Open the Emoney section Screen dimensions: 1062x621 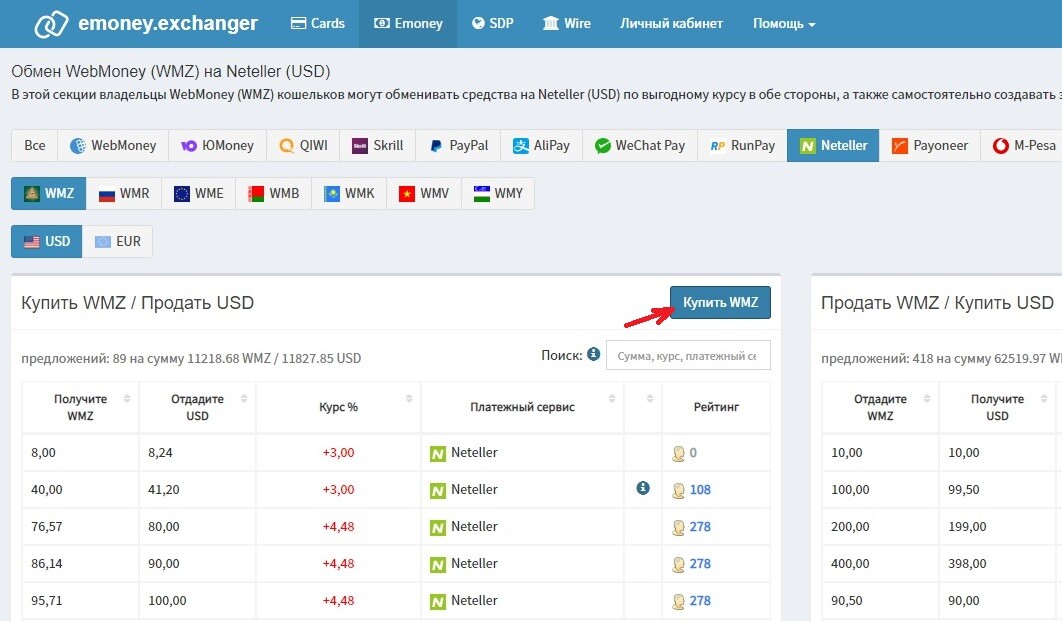[x=408, y=24]
